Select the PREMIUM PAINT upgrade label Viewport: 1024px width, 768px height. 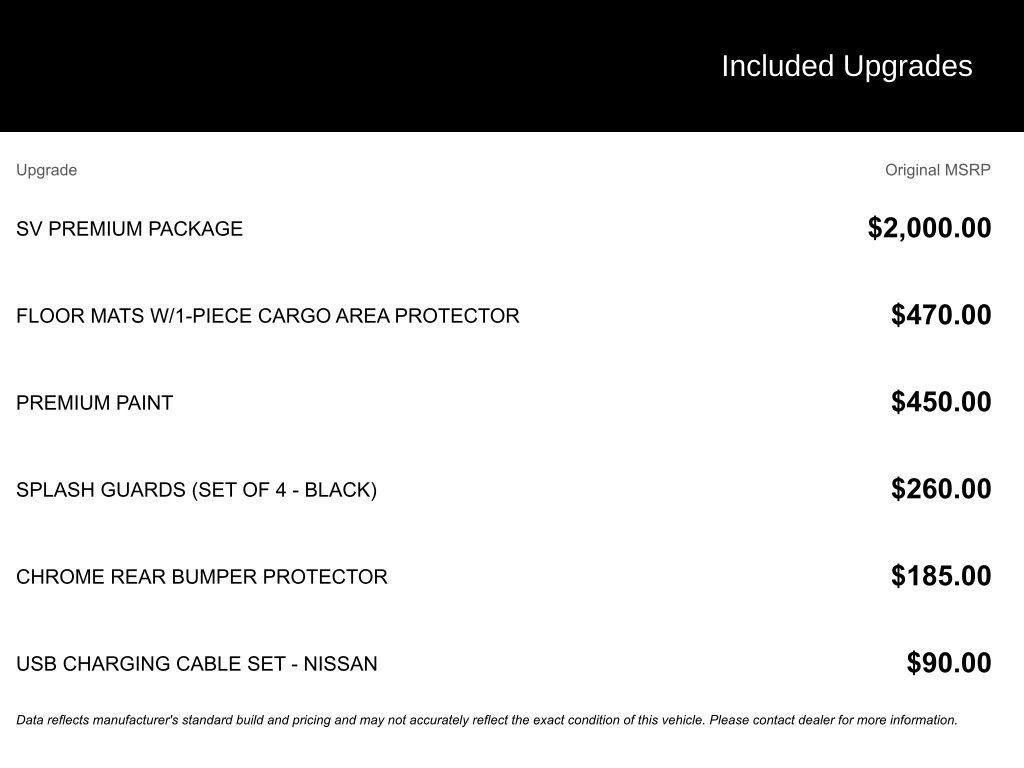[95, 403]
